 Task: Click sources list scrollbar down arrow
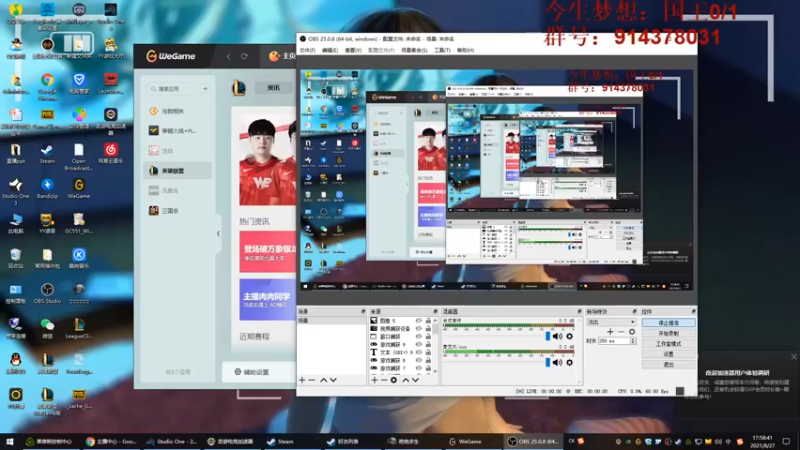coord(435,371)
